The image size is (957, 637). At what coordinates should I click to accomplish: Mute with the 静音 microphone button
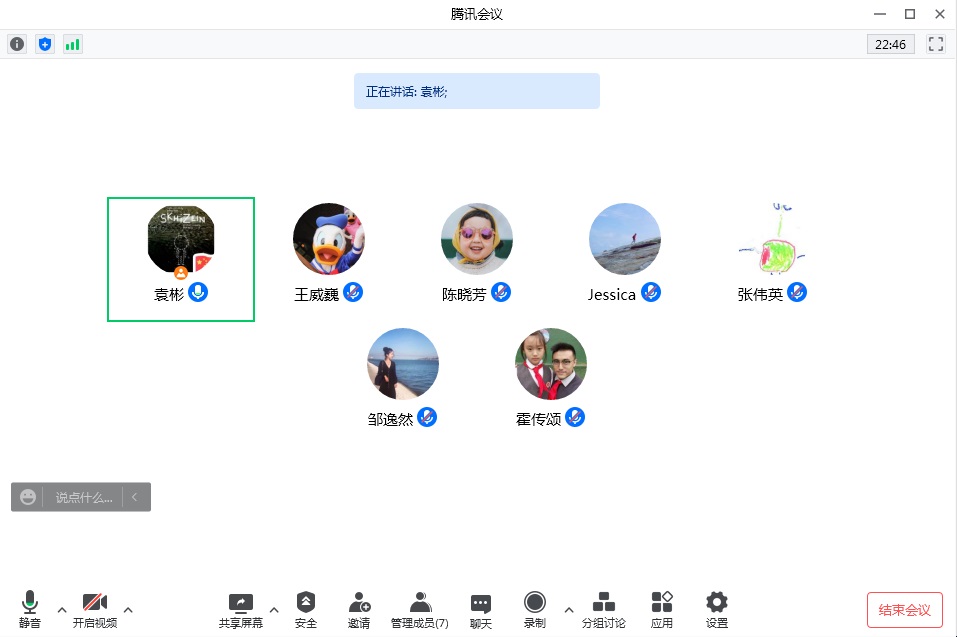tap(29, 609)
